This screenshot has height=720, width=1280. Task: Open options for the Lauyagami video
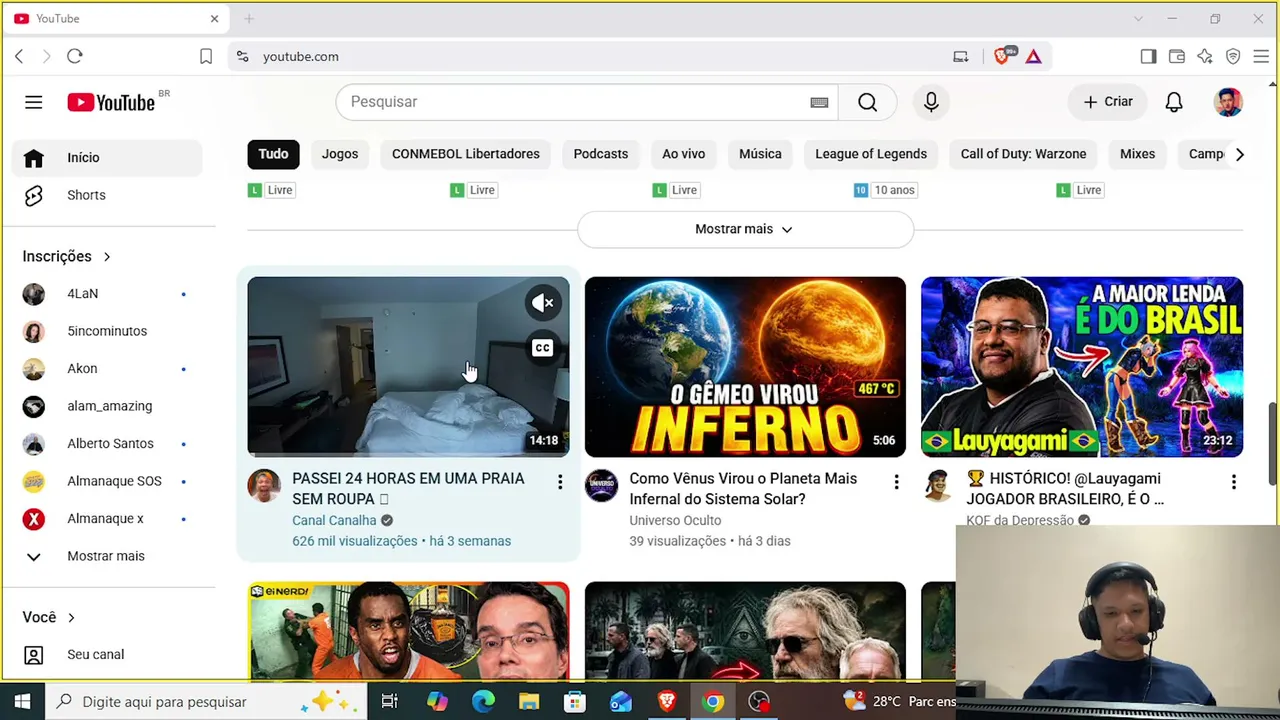(1233, 483)
